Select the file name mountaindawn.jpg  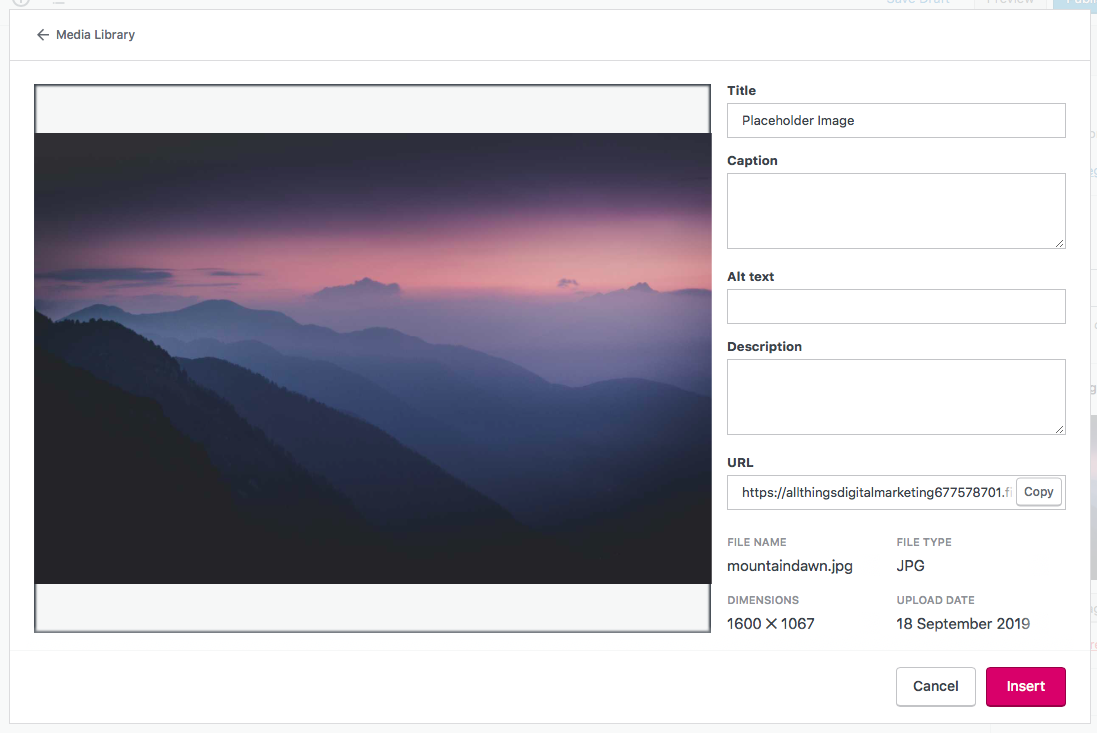point(790,566)
